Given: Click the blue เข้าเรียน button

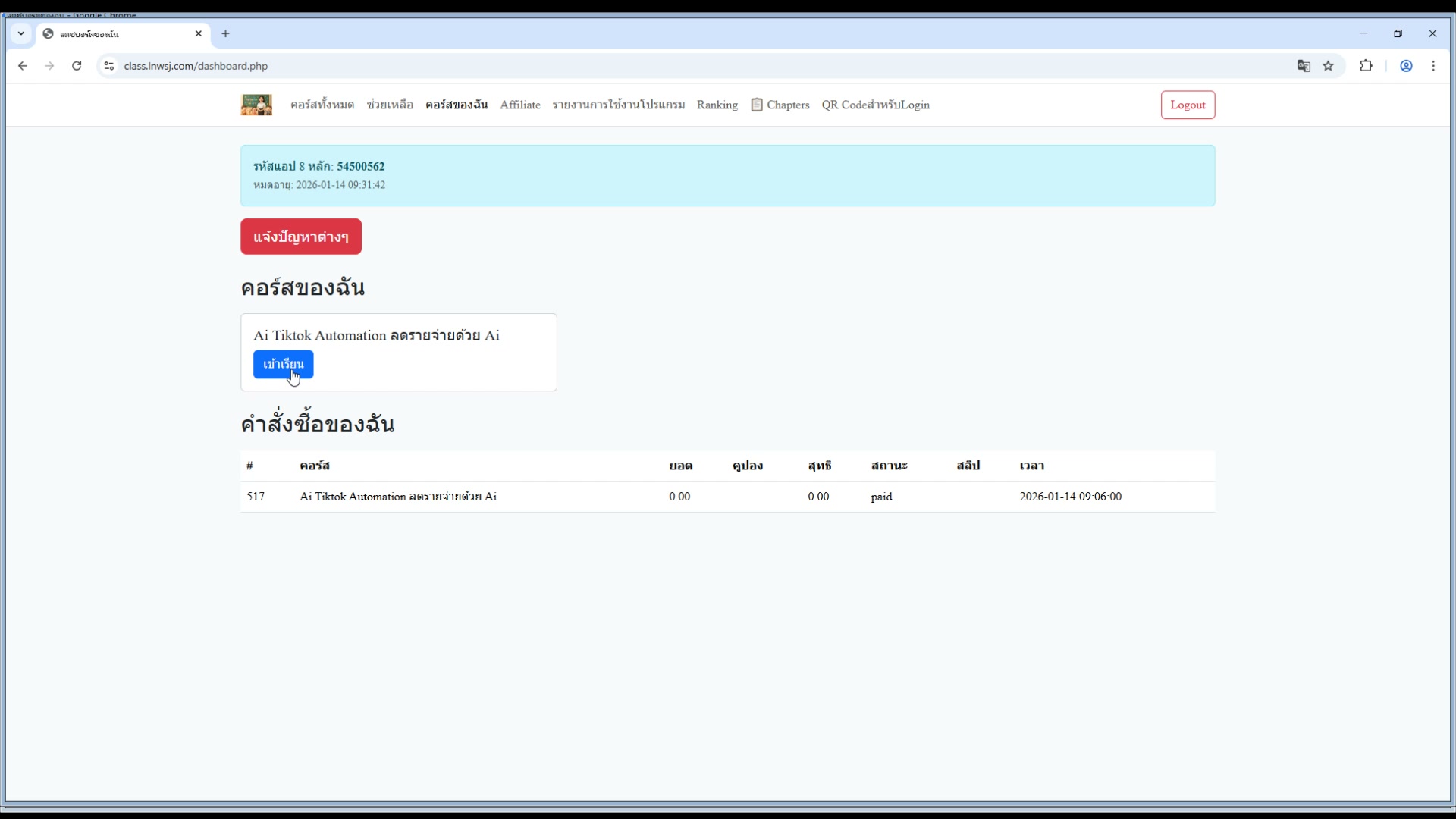Looking at the screenshot, I should 283,364.
